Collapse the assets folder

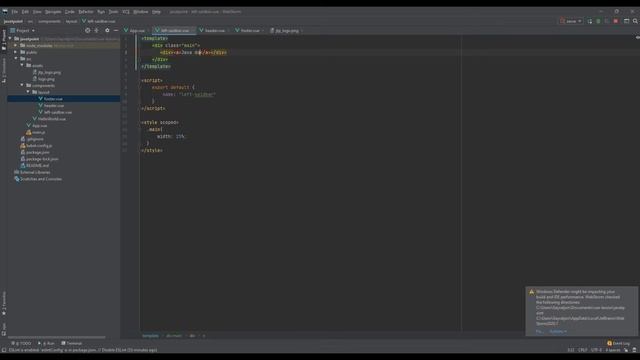click(x=22, y=65)
